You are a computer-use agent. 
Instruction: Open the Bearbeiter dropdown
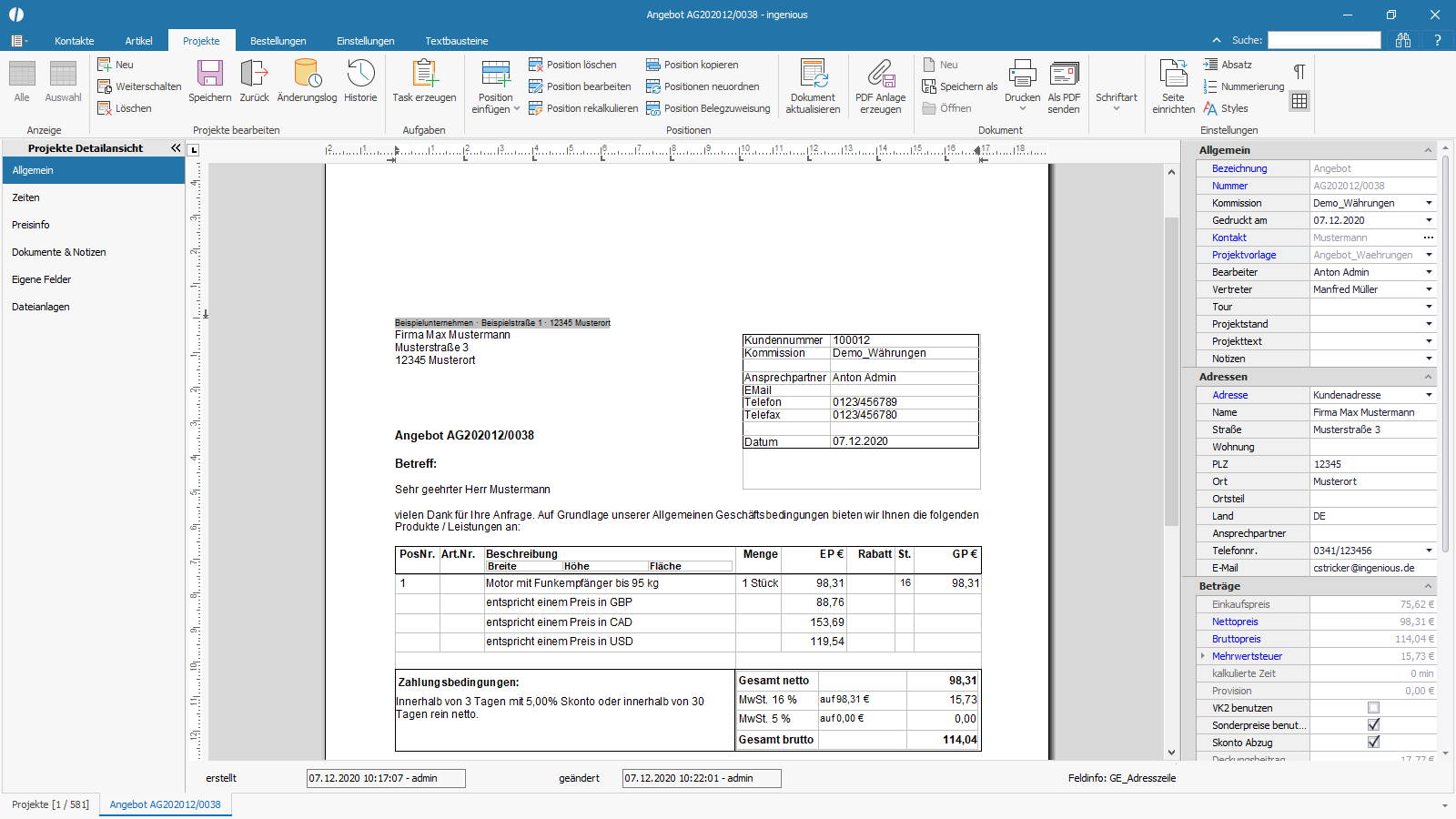pyautogui.click(x=1429, y=272)
